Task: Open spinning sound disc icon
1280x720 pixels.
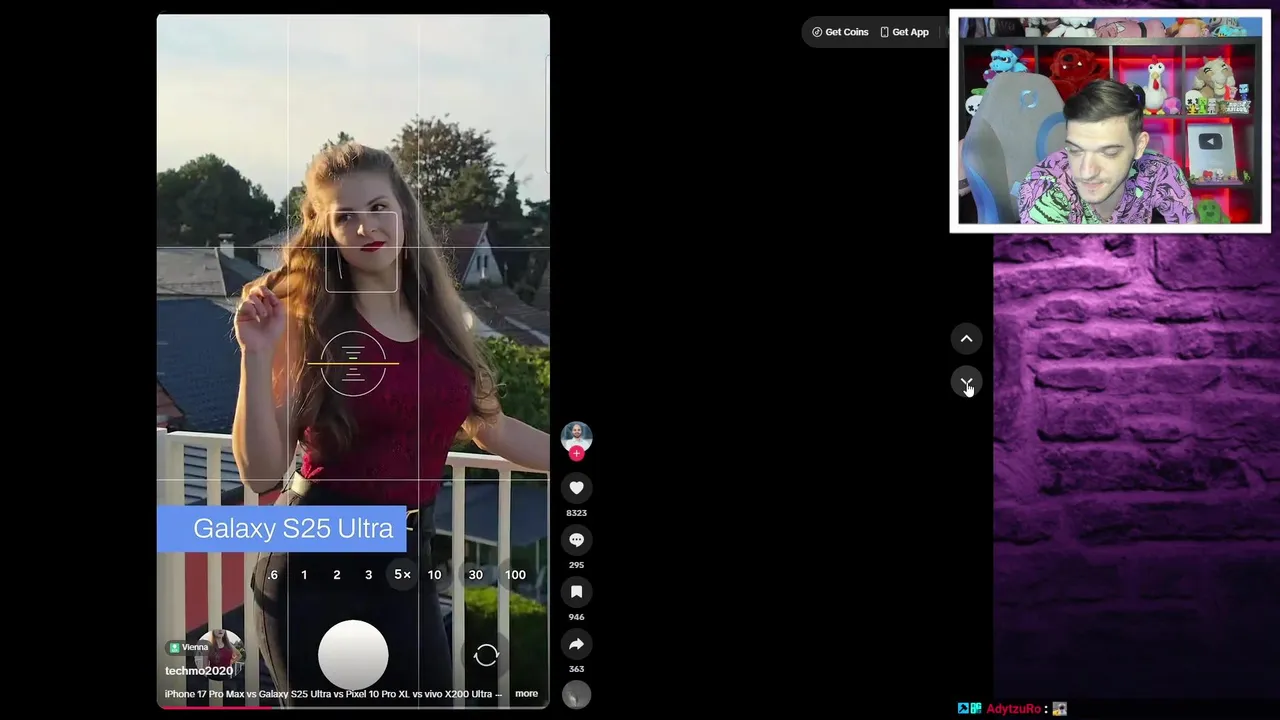Action: (576, 694)
